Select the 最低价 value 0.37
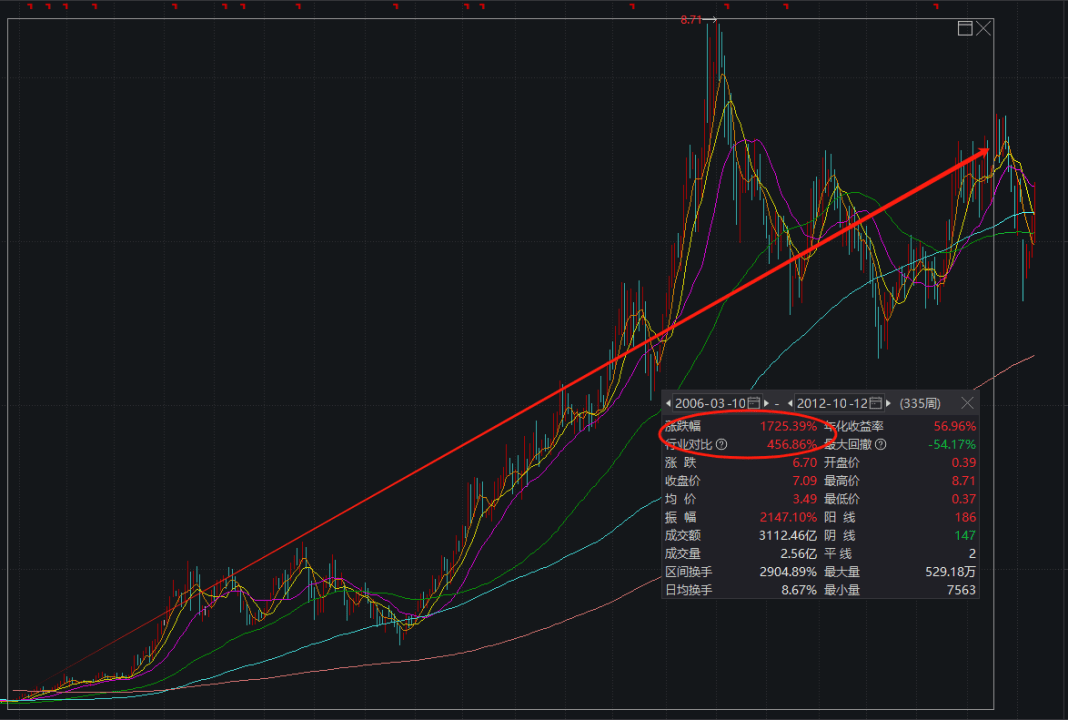This screenshot has height=720, width=1068. [964, 499]
